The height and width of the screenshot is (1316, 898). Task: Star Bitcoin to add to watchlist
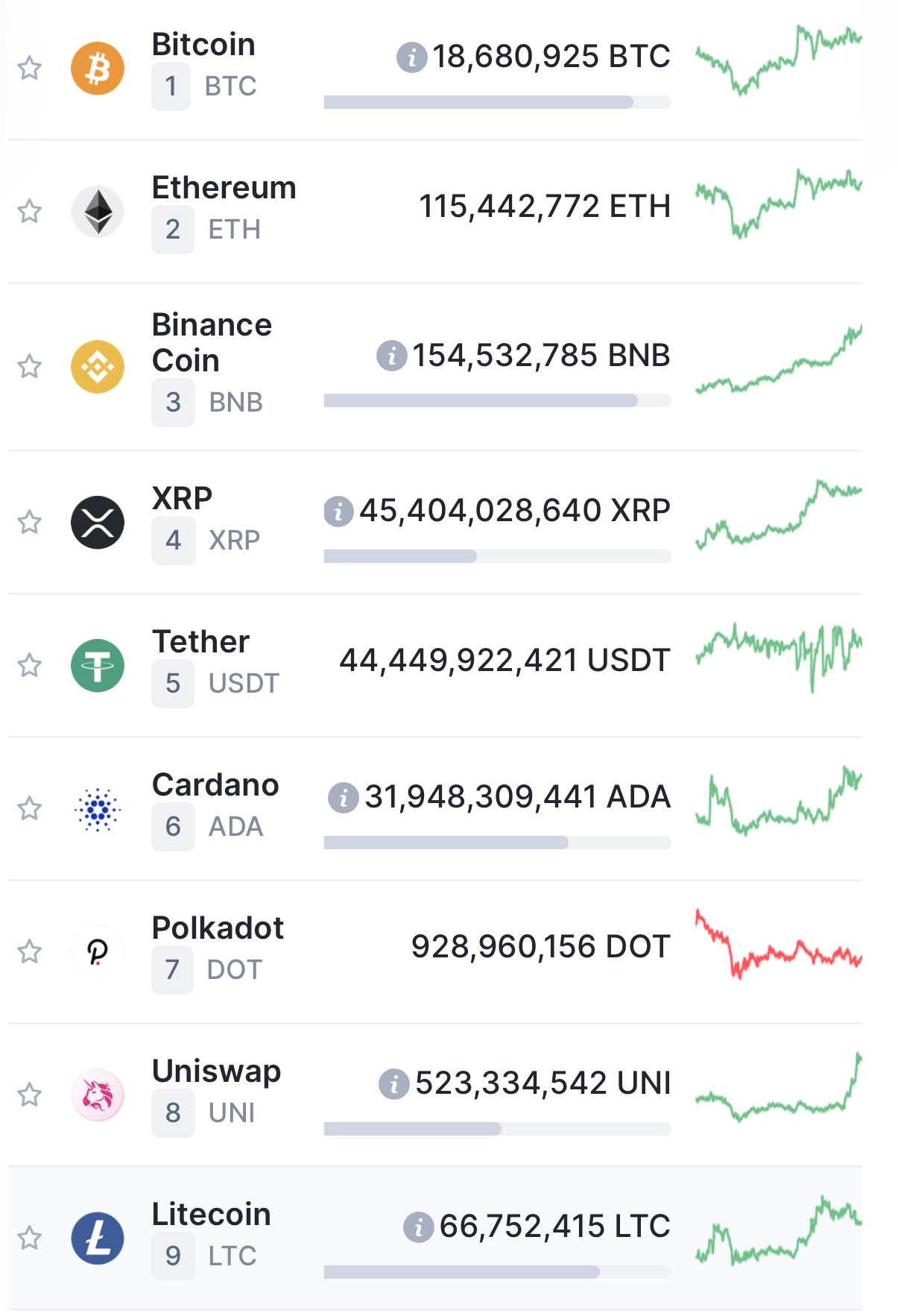(30, 69)
